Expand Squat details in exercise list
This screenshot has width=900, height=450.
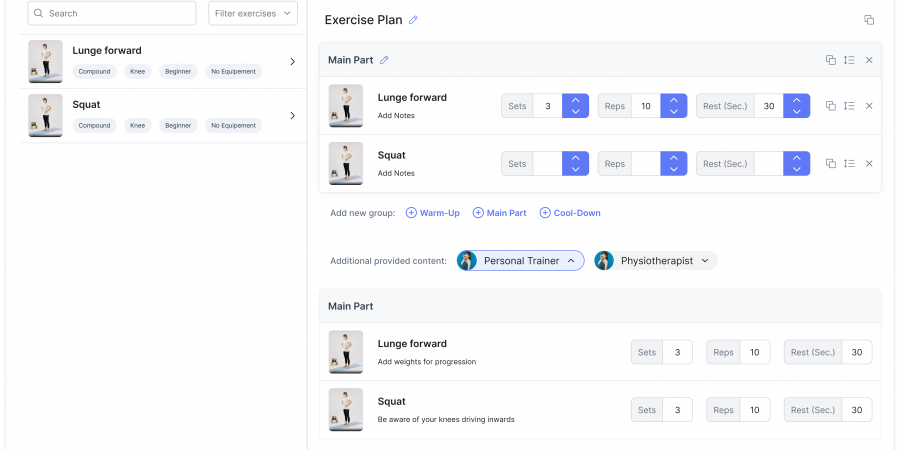292,116
